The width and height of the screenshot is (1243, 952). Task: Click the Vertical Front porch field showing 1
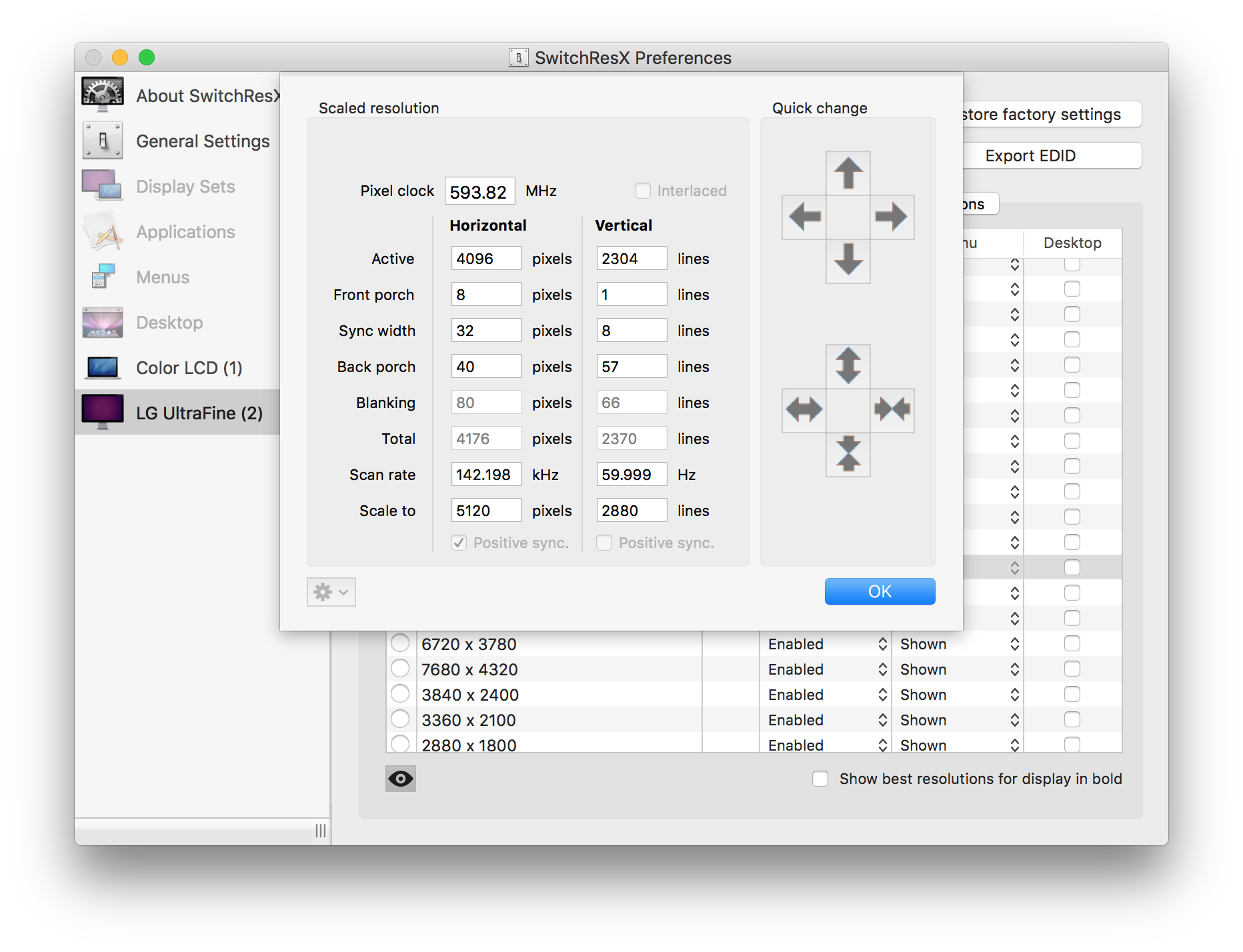(632, 294)
